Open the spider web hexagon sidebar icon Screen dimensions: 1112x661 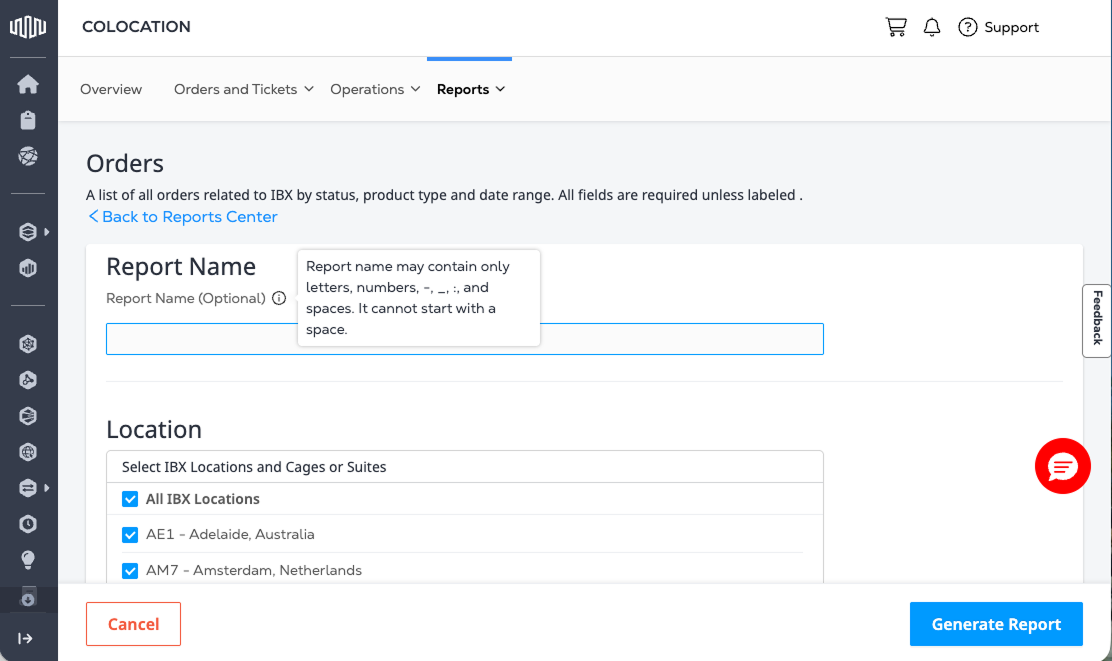tap(28, 344)
